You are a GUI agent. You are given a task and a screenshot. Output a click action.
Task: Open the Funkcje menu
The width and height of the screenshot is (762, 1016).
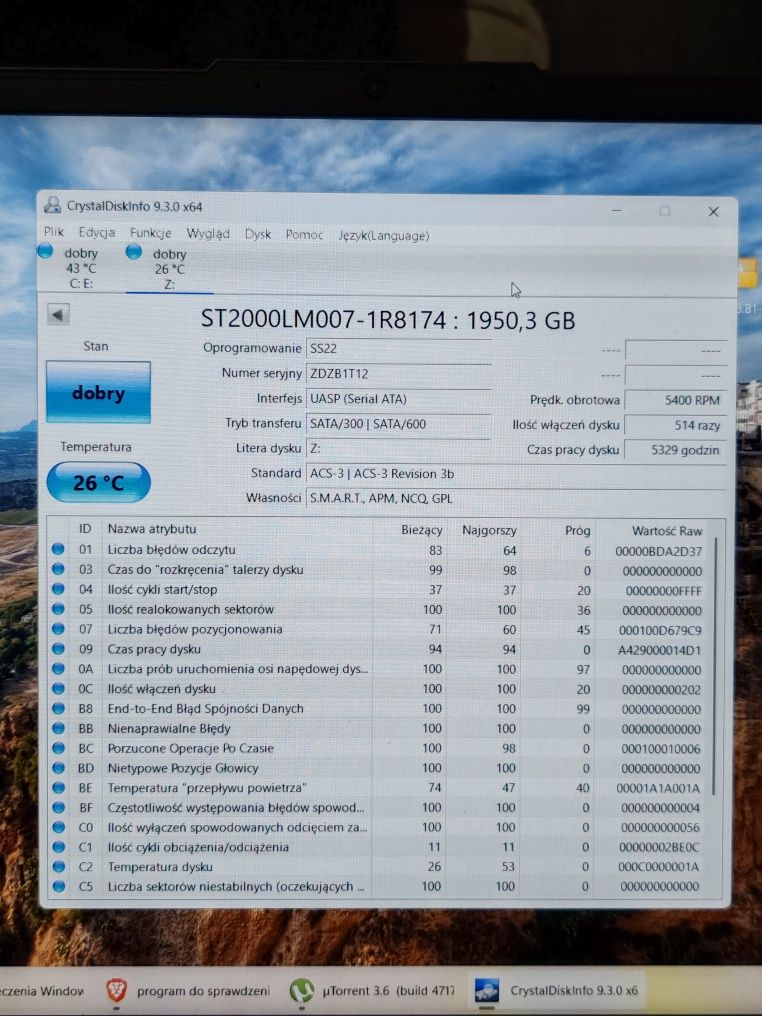click(150, 233)
